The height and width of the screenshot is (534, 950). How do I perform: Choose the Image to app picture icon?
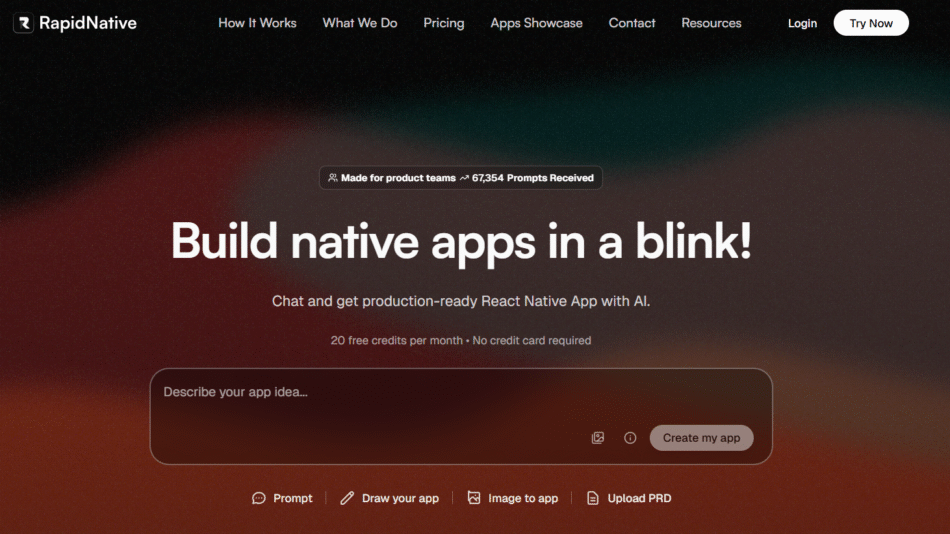[474, 498]
